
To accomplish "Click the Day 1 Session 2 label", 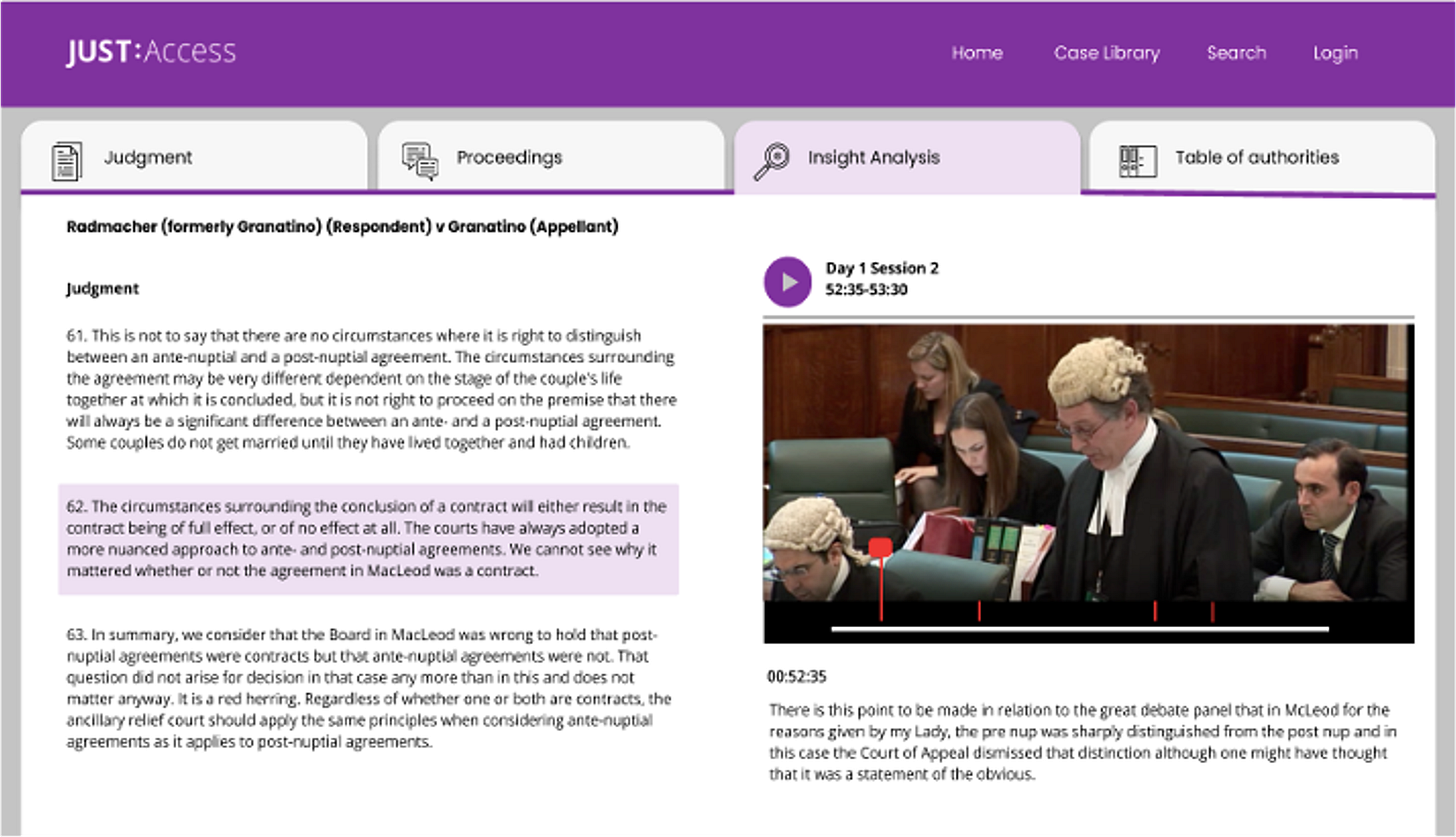I will pos(882,268).
